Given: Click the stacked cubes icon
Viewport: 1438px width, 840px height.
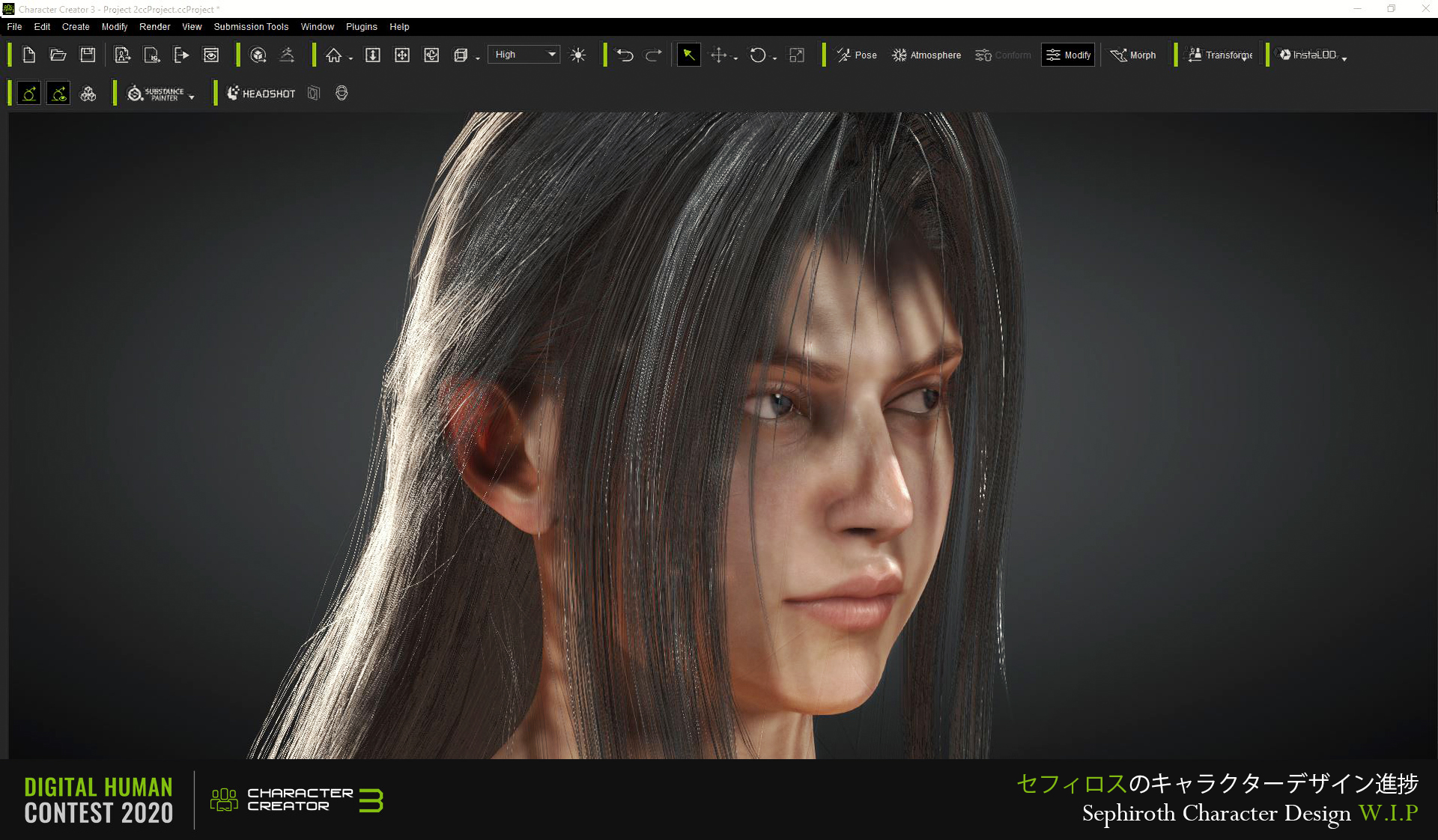Looking at the screenshot, I should click(x=88, y=93).
